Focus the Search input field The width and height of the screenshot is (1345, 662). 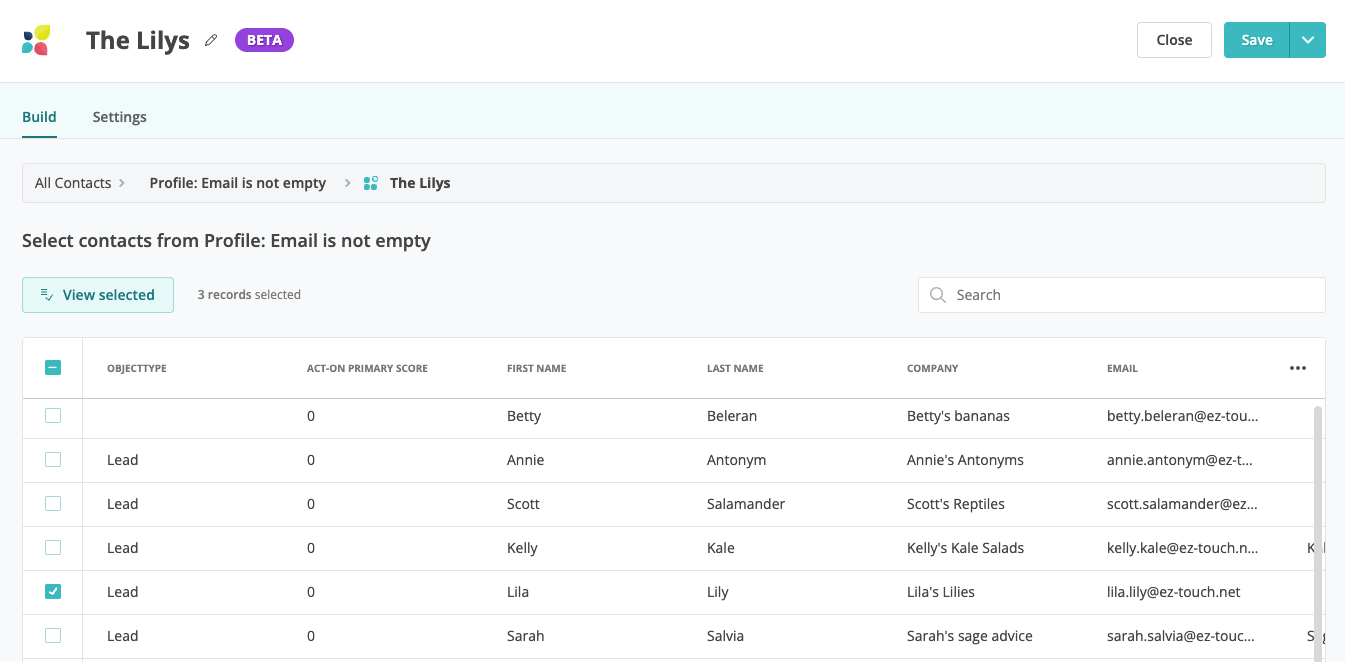(x=1122, y=295)
